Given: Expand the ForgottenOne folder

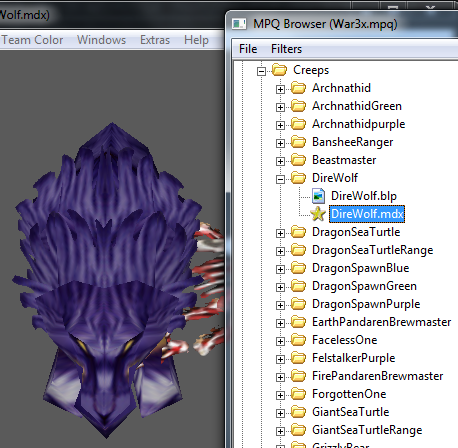Looking at the screenshot, I should 280,395.
